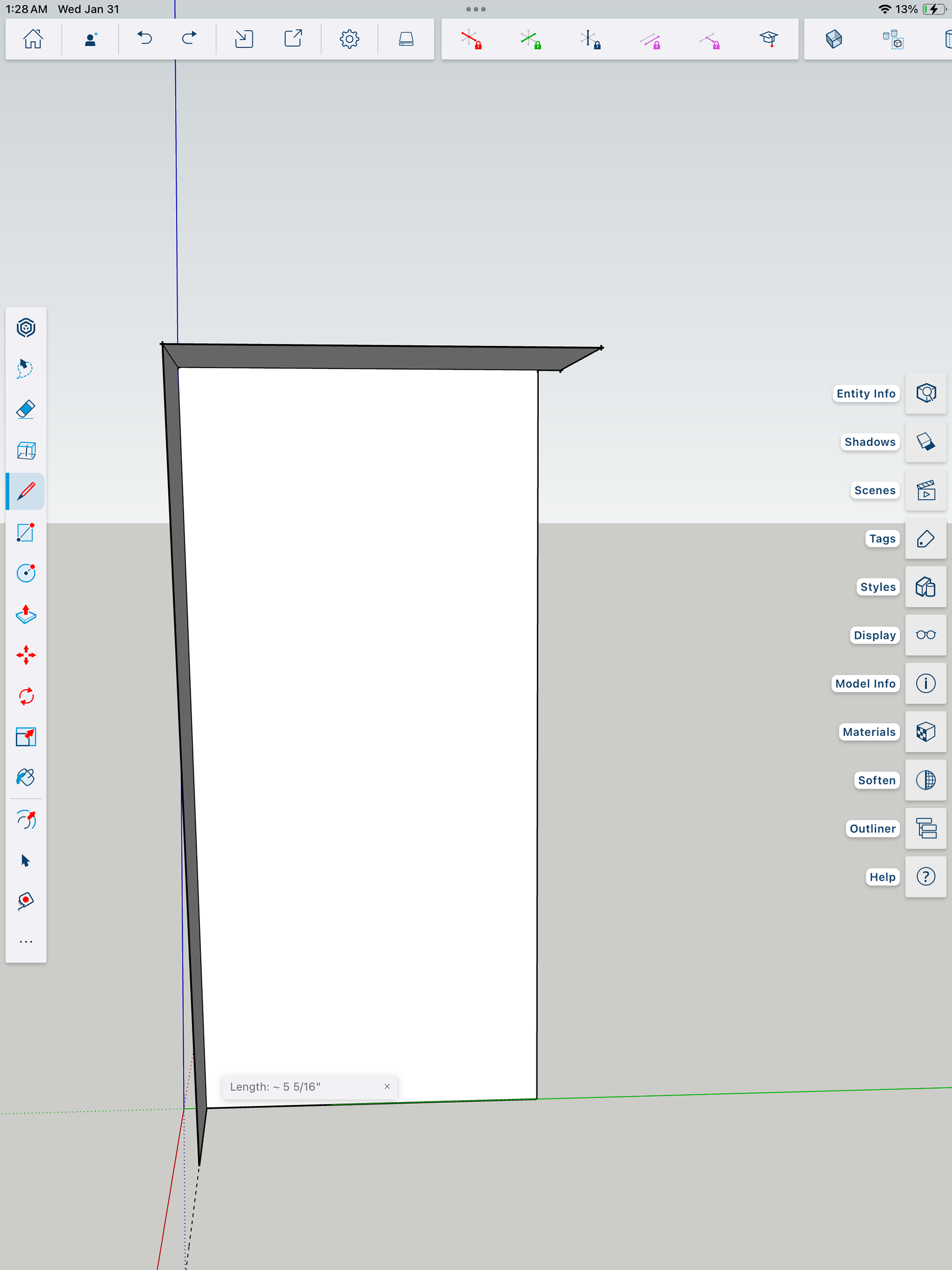Viewport: 952px width, 1270px height.
Task: Select the Push/Pull tool
Action: tap(26, 614)
